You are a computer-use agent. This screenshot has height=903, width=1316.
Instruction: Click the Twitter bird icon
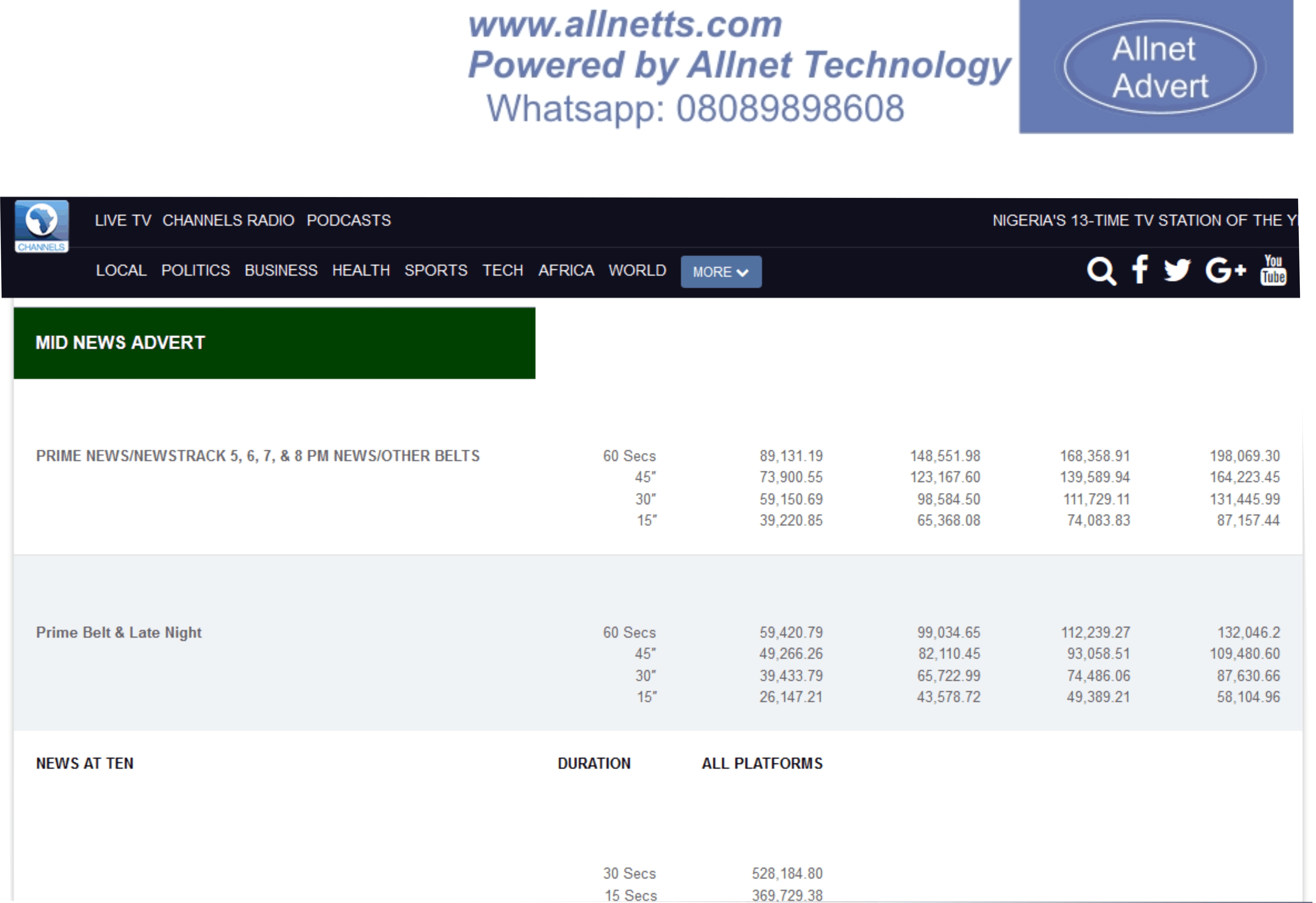(1177, 270)
